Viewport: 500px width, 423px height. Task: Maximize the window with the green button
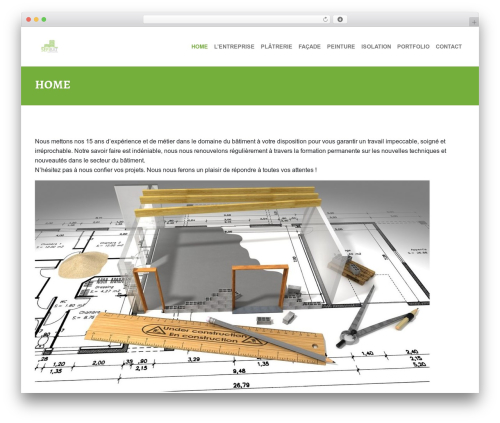pyautogui.click(x=44, y=19)
